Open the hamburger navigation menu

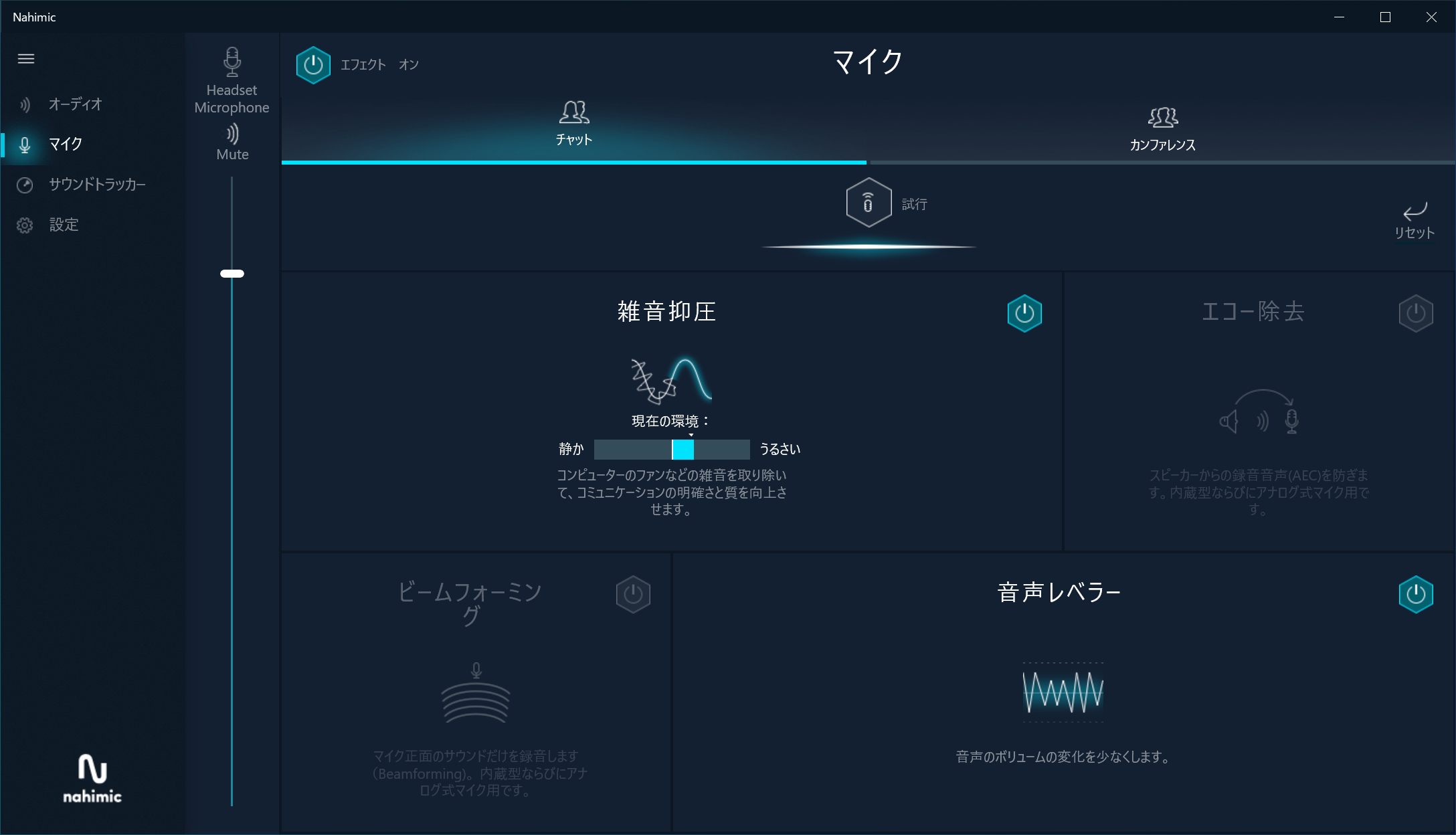coord(26,59)
